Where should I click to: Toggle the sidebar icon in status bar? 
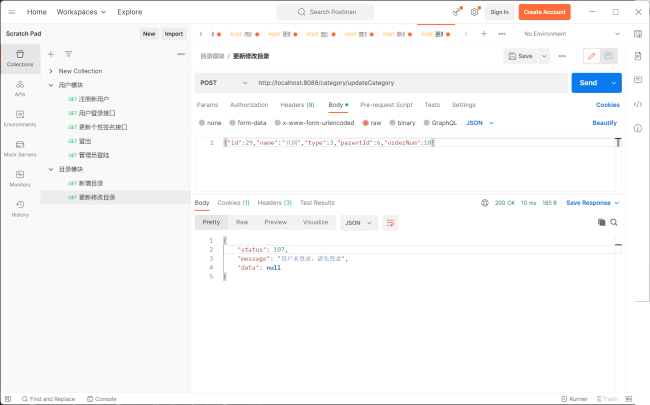point(8,399)
